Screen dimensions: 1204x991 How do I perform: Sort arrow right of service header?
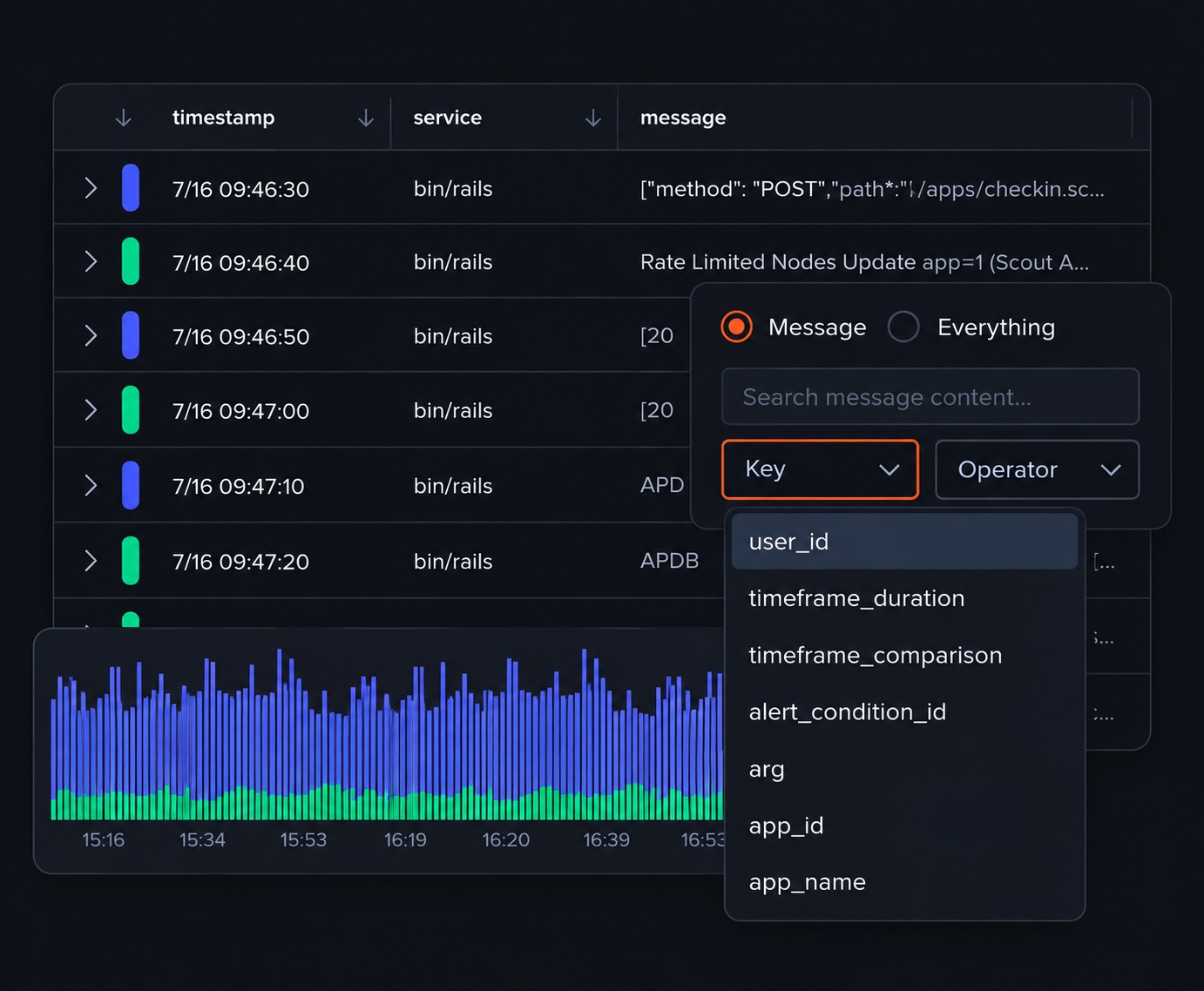coord(593,118)
